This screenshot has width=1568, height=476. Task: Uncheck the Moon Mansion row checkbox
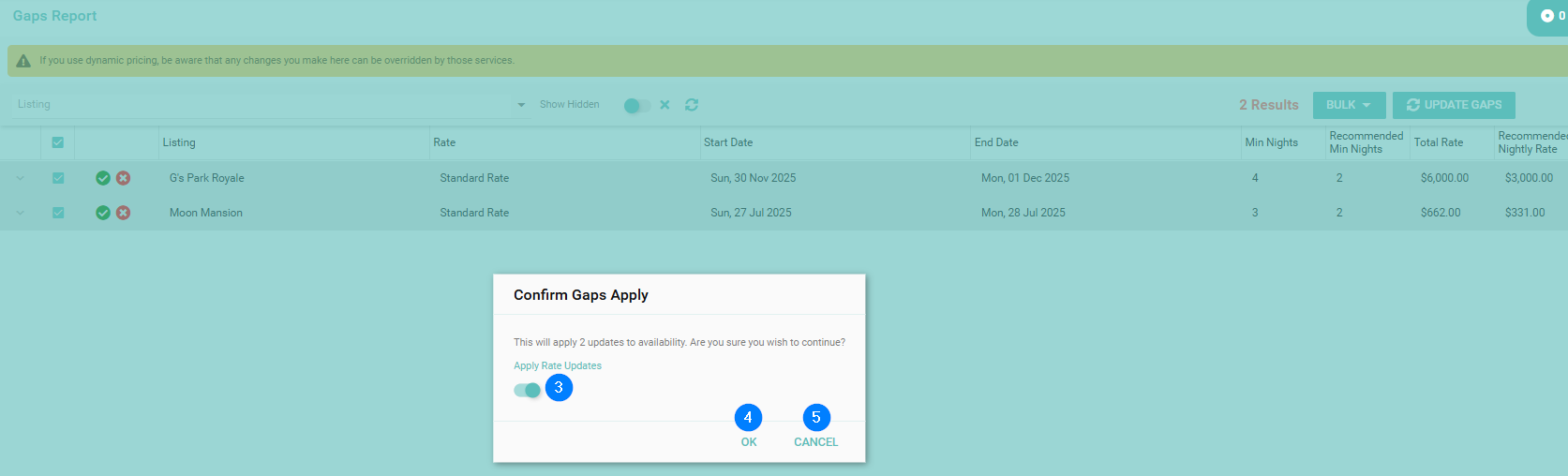point(58,213)
